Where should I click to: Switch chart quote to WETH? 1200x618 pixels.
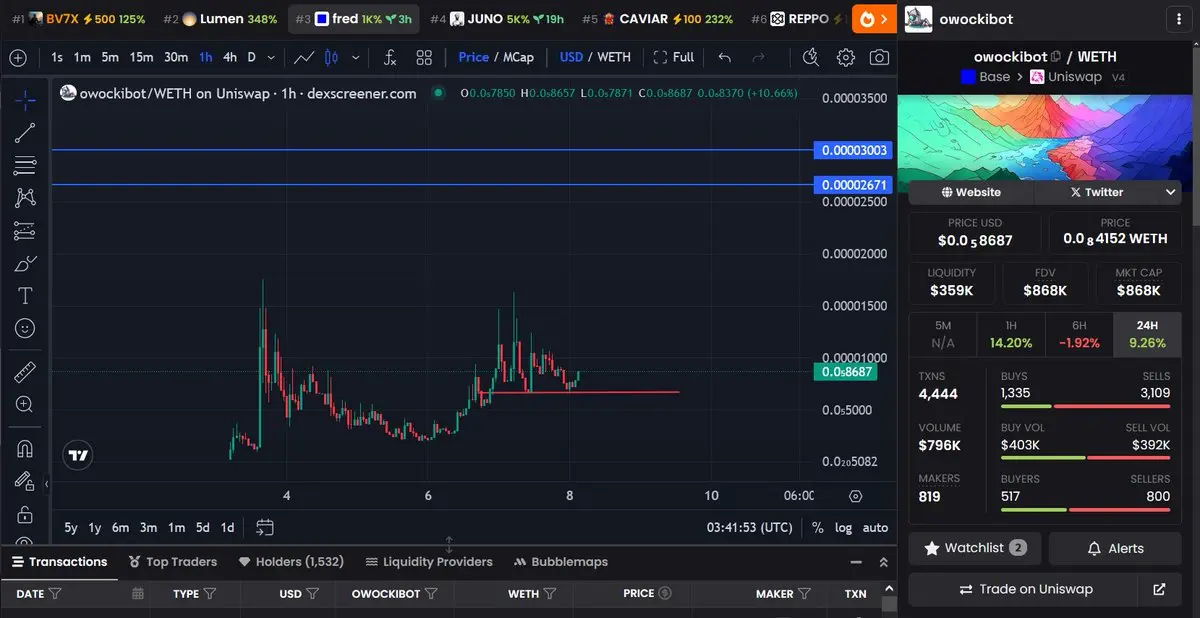point(614,57)
